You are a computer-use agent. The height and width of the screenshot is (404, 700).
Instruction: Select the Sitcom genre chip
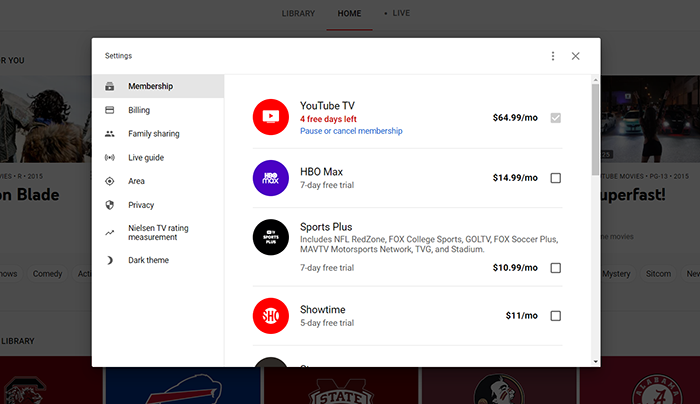(x=658, y=274)
